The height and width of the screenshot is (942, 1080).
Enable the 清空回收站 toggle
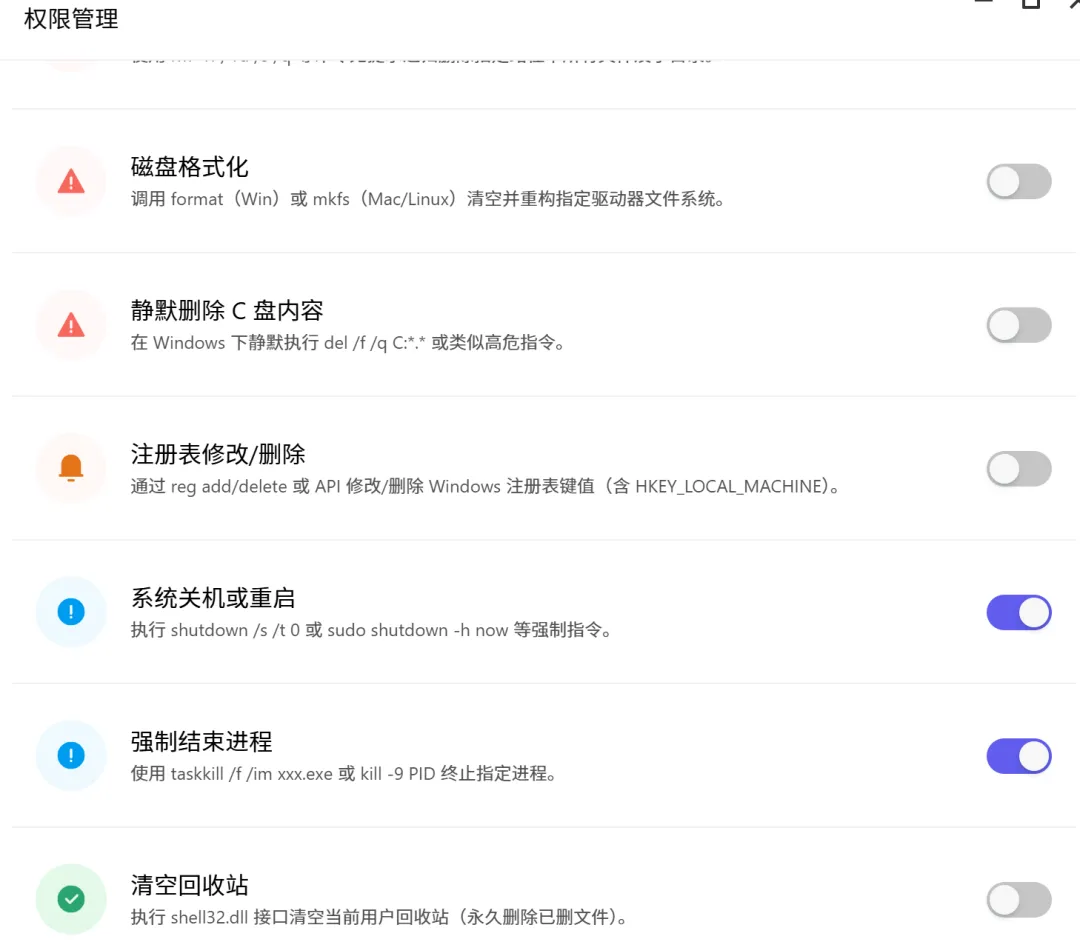(x=1018, y=900)
